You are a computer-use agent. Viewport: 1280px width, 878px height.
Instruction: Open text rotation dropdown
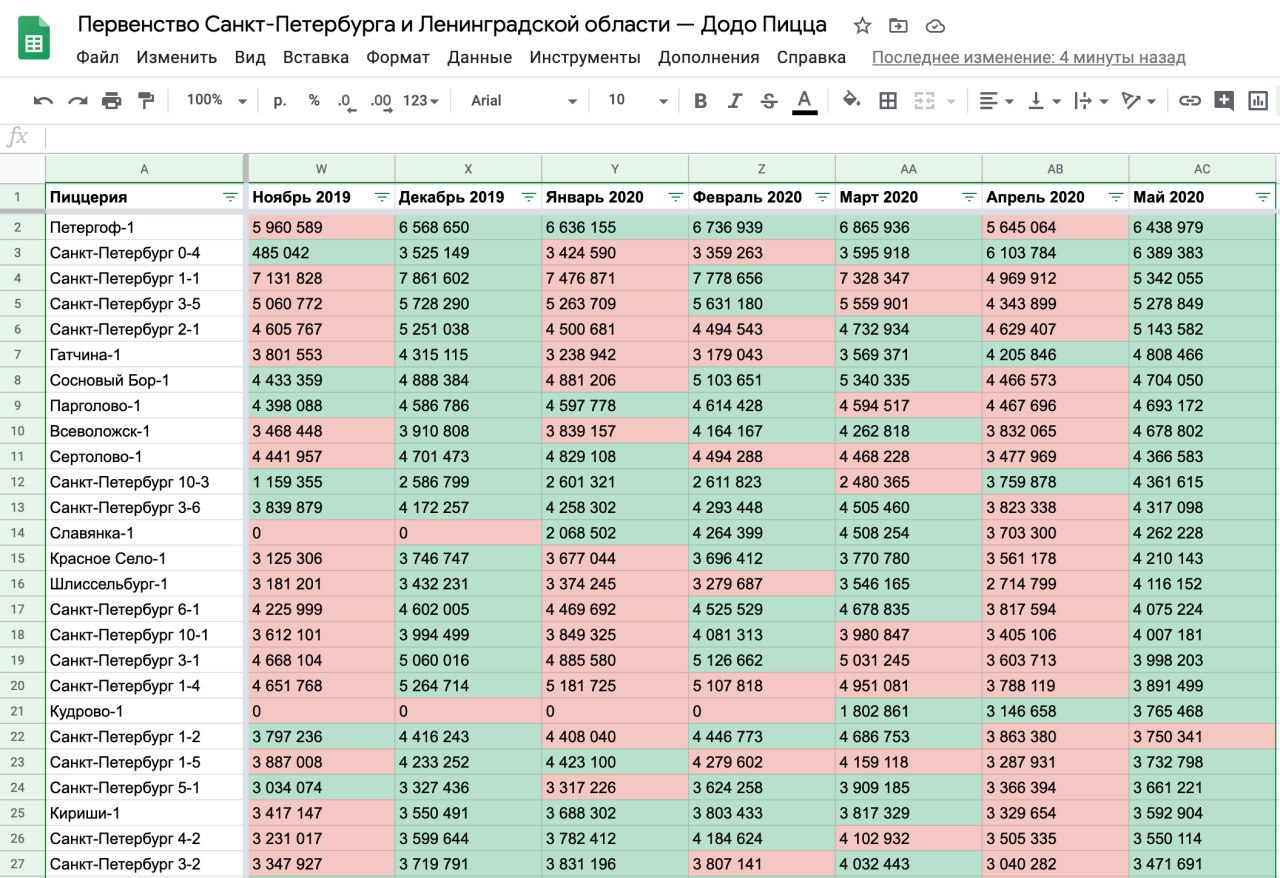click(x=1139, y=100)
